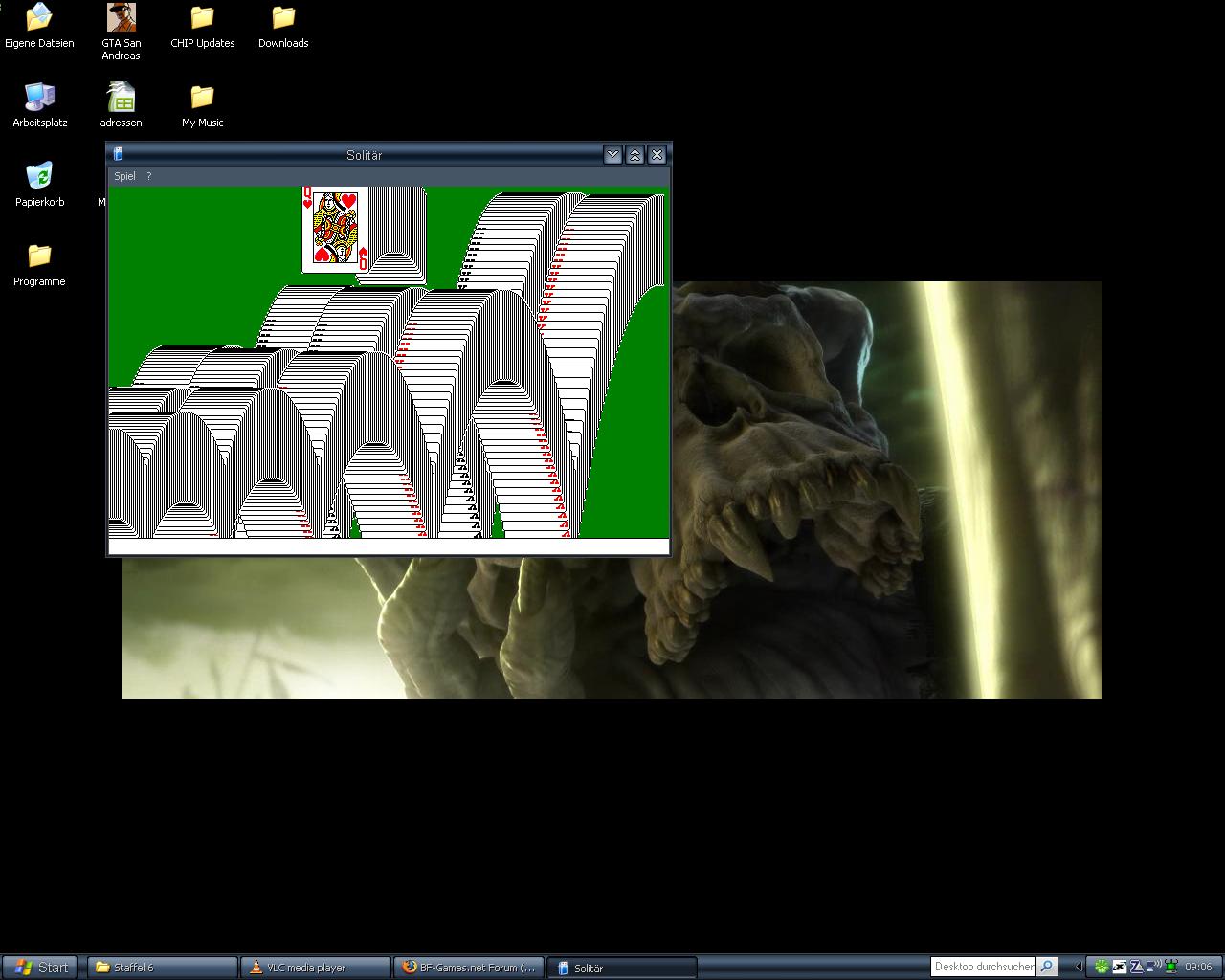
Task: Select the Arbeitsplatz computer icon
Action: (x=39, y=105)
